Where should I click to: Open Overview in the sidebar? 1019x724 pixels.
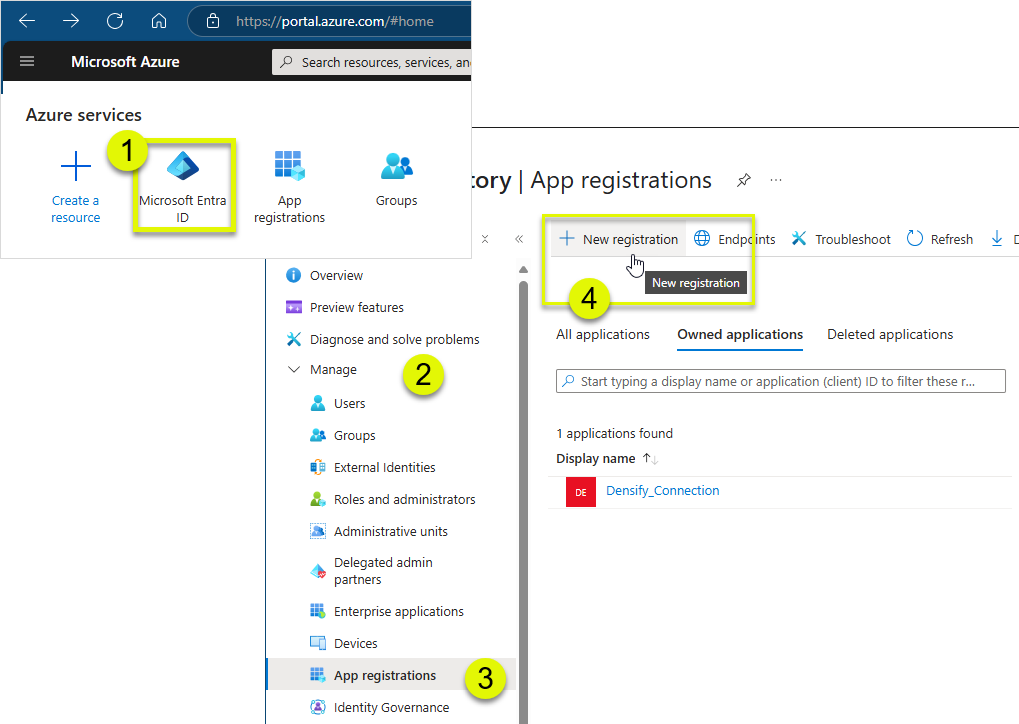tap(335, 276)
